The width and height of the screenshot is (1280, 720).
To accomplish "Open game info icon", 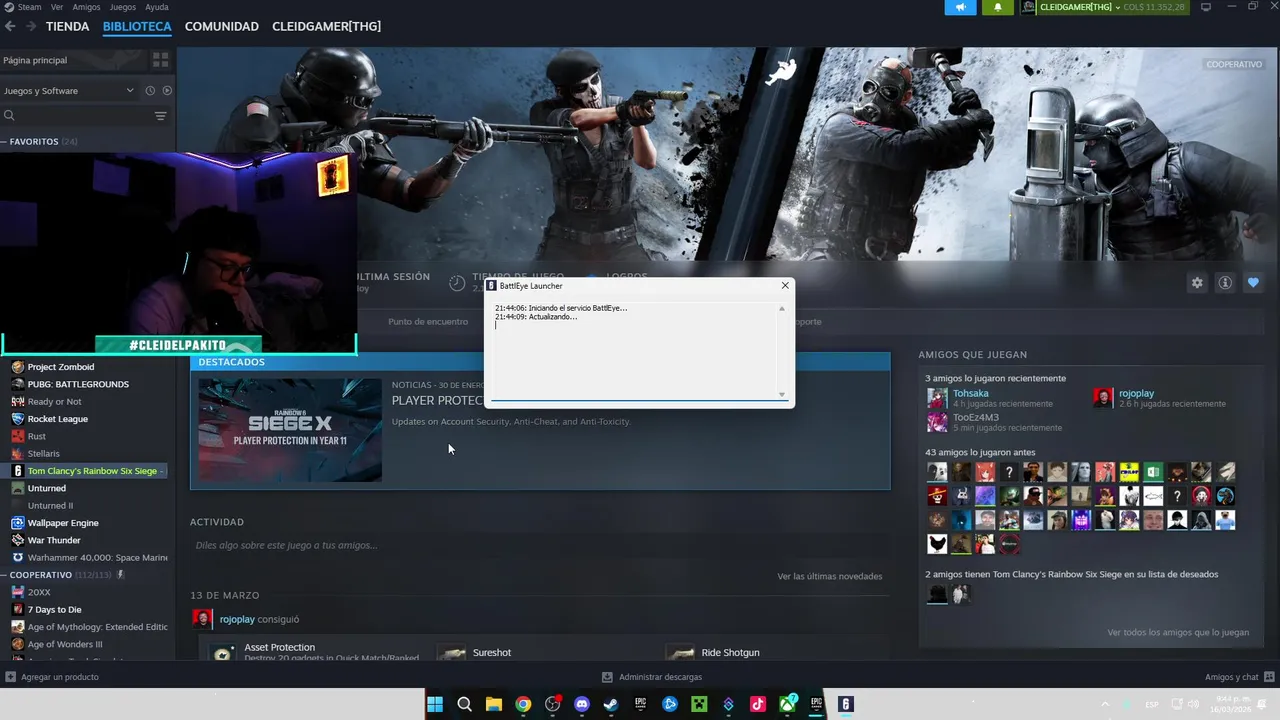I will pyautogui.click(x=1225, y=283).
